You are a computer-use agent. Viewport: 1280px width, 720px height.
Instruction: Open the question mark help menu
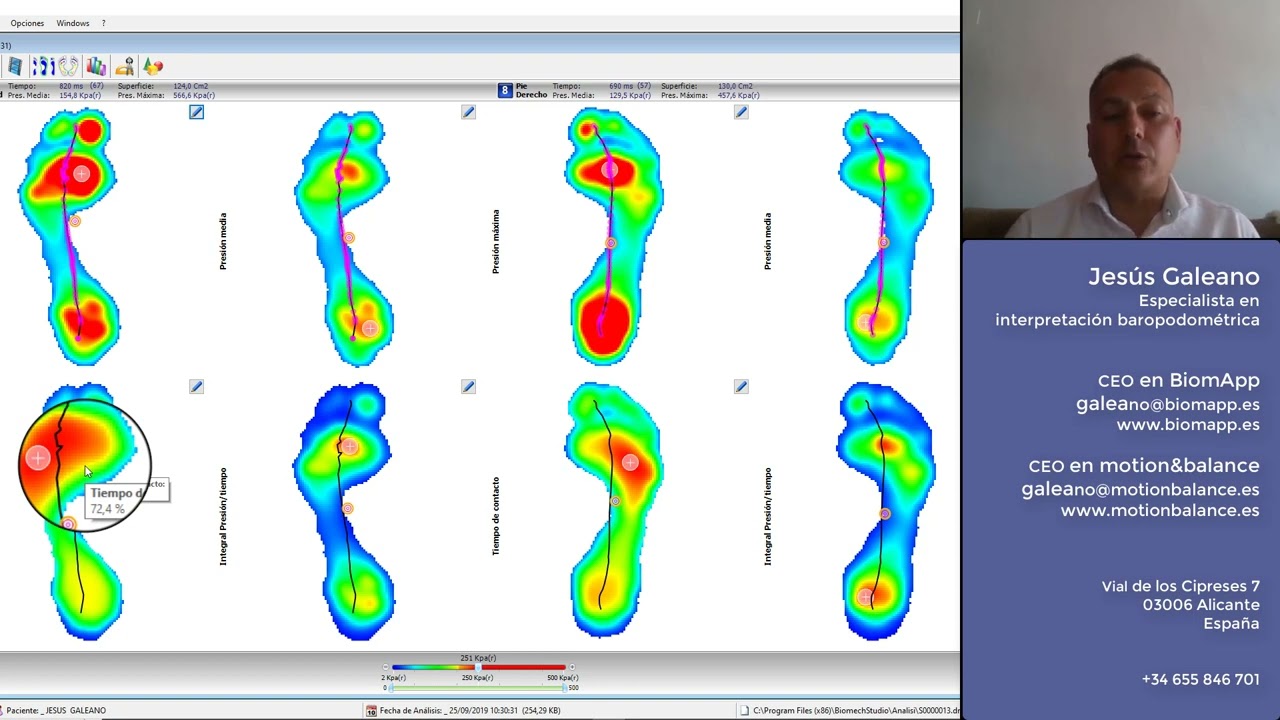[x=103, y=23]
